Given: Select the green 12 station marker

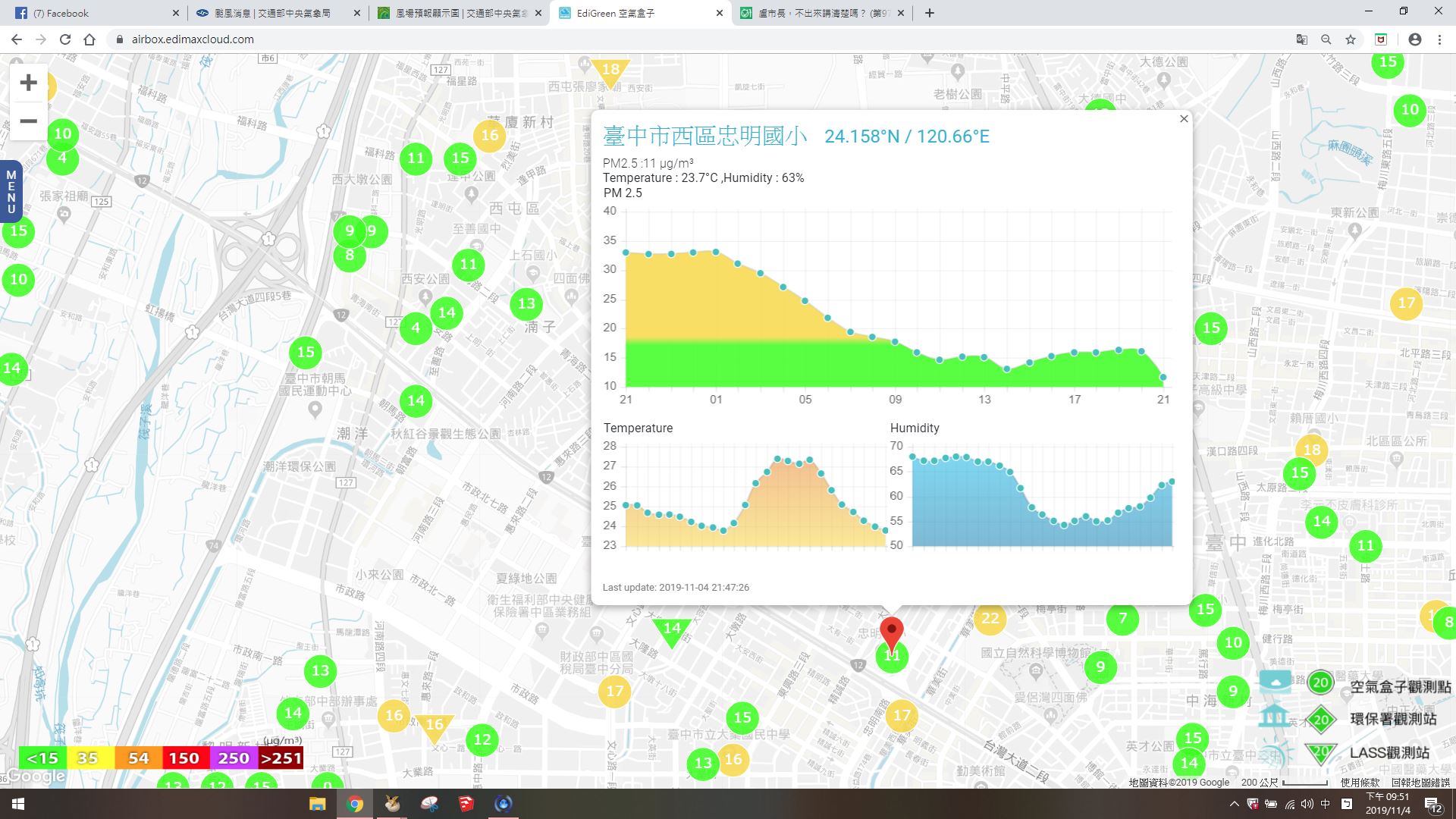Looking at the screenshot, I should click(482, 739).
